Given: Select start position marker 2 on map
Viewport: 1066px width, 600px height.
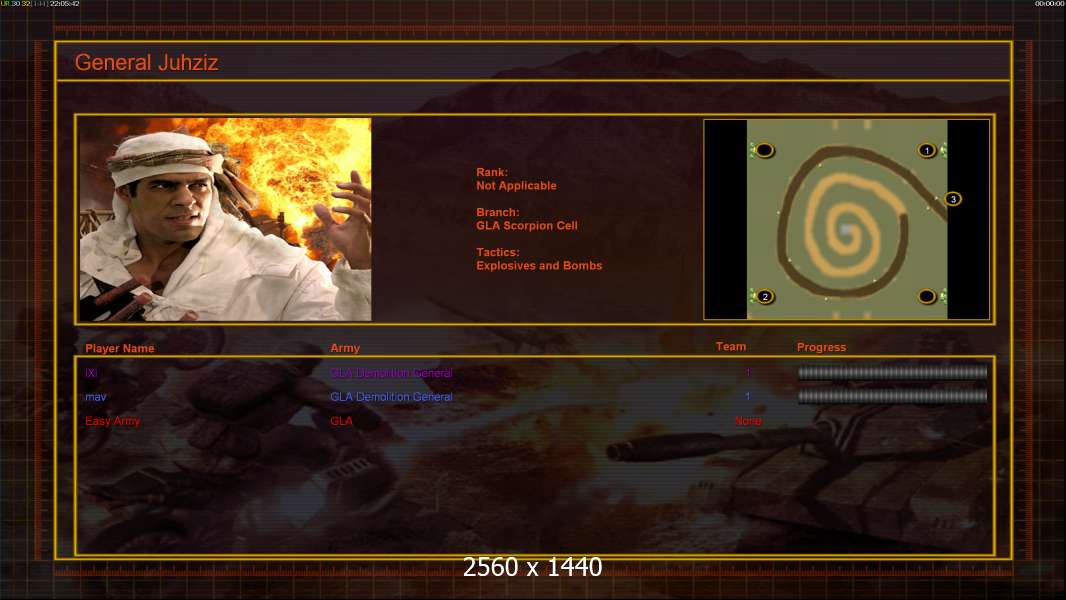Looking at the screenshot, I should (765, 296).
